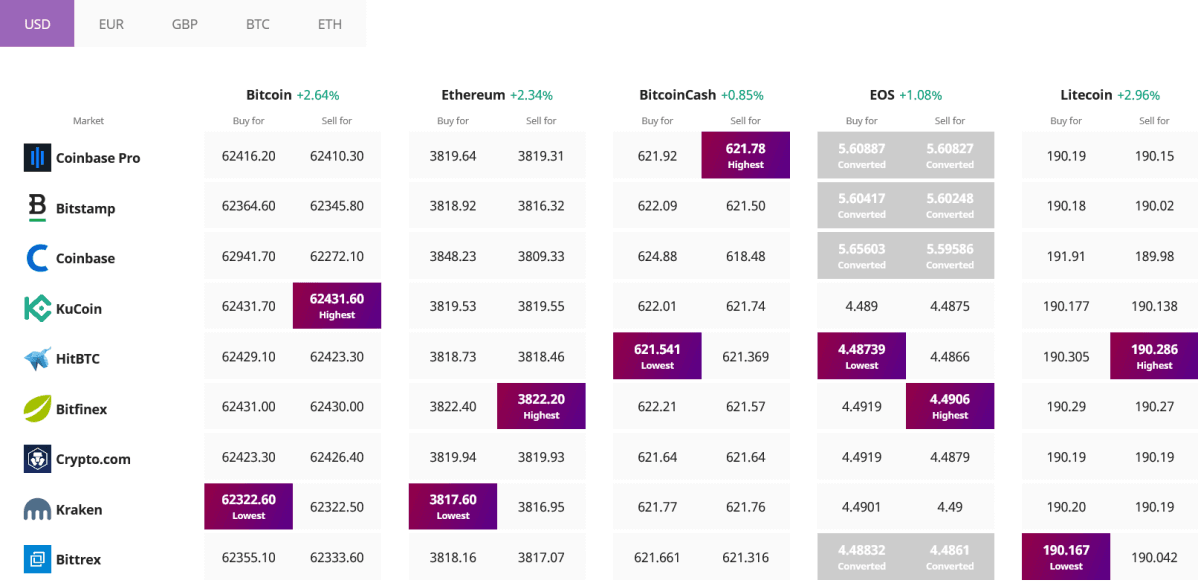Click the HitBTC logo icon

coord(37,358)
